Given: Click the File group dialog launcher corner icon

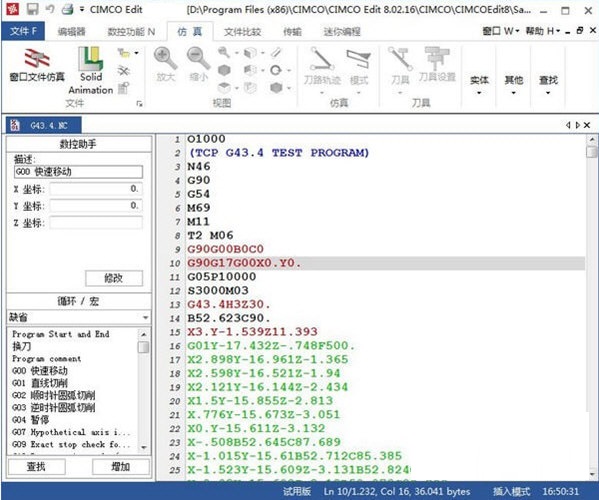Looking at the screenshot, I should click(x=139, y=104).
